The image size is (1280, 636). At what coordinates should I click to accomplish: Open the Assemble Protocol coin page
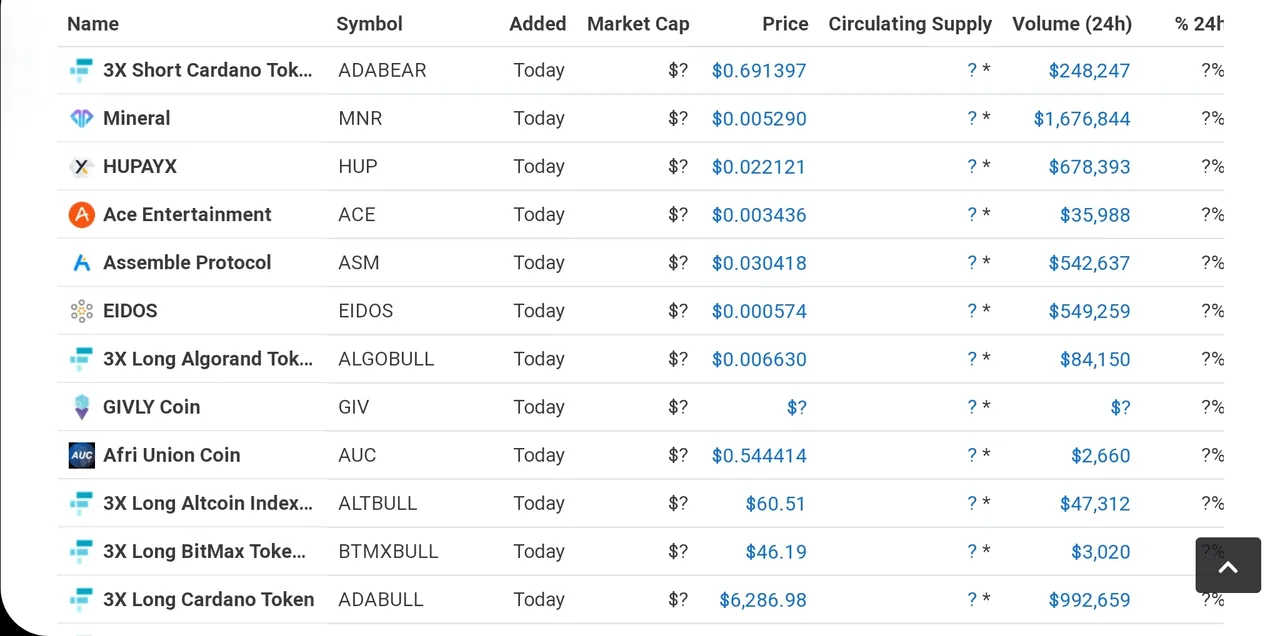tap(187, 263)
